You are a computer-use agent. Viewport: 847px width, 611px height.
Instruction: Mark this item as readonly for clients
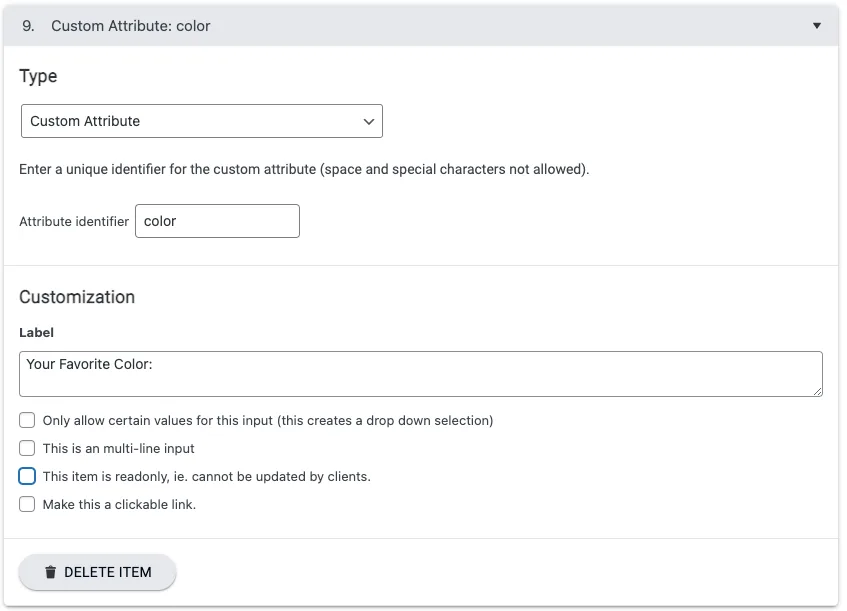pos(27,476)
